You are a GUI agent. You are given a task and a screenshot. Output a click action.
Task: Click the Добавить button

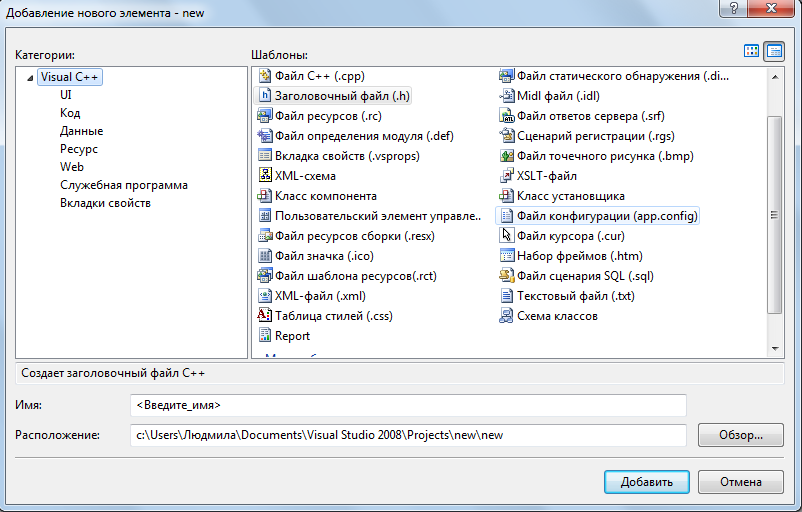(647, 482)
